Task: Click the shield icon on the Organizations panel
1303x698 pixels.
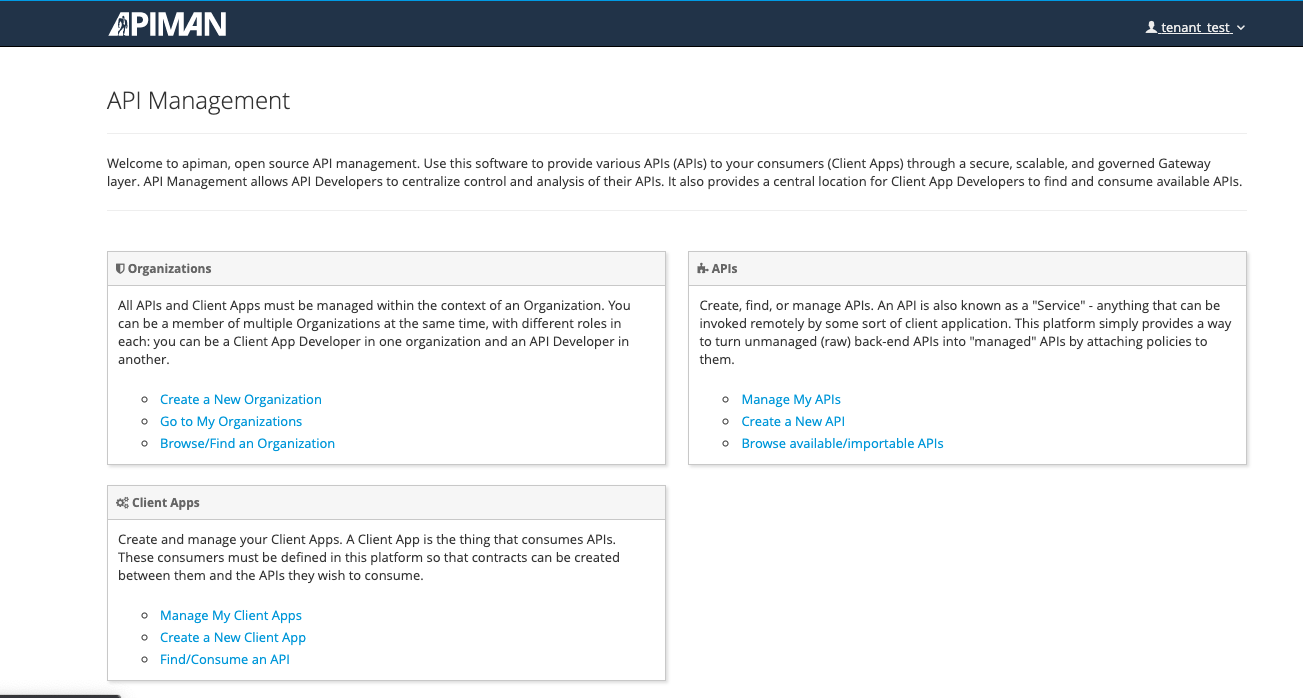Action: coord(120,267)
